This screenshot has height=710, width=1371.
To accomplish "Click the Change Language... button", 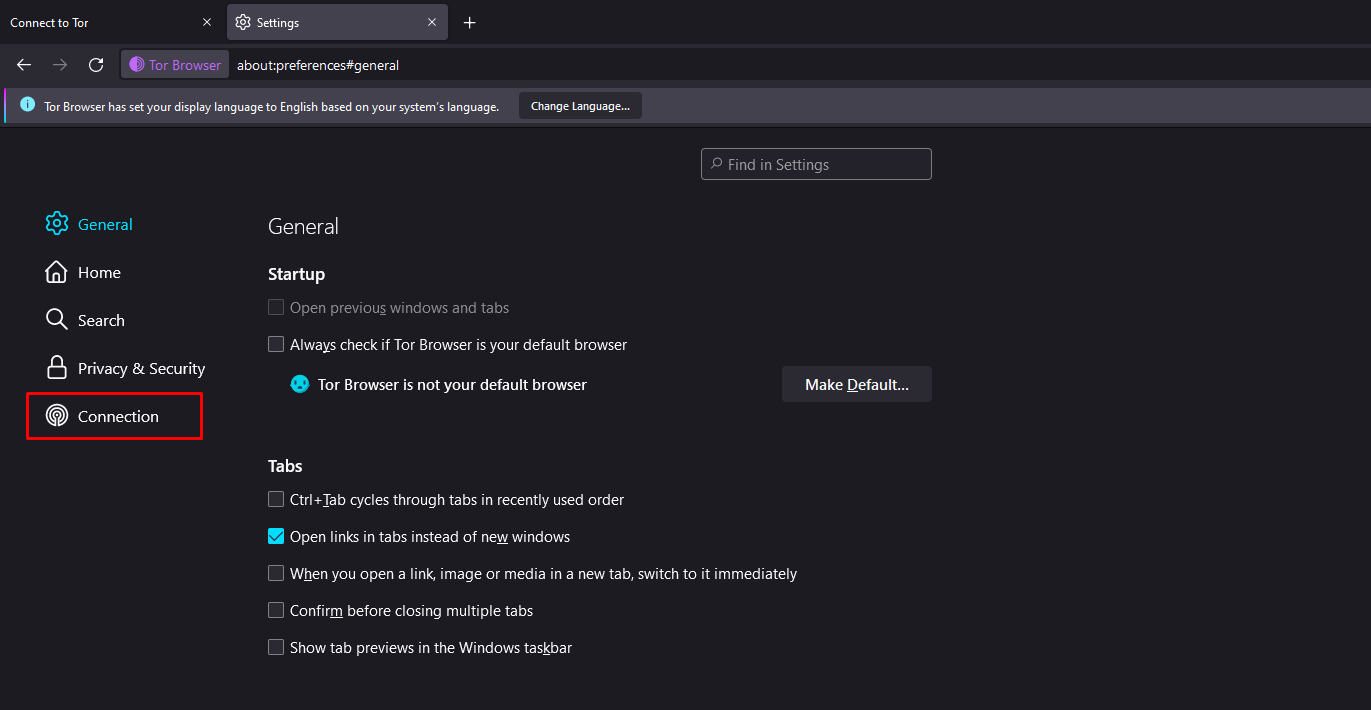I will coord(580,106).
